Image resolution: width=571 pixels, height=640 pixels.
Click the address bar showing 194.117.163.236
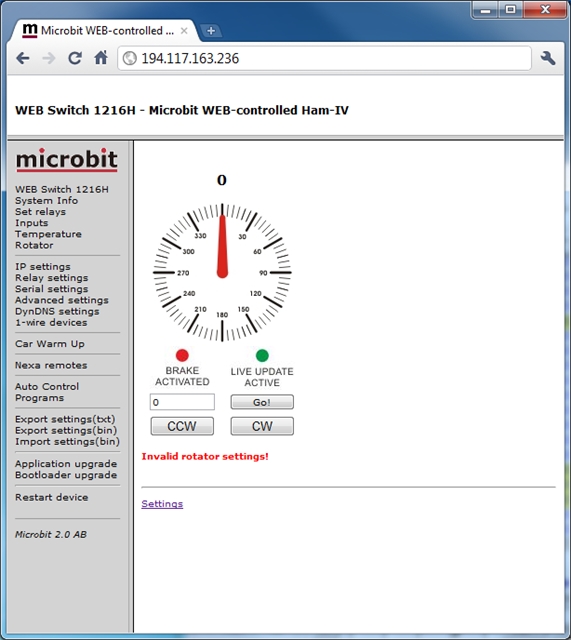click(x=324, y=58)
